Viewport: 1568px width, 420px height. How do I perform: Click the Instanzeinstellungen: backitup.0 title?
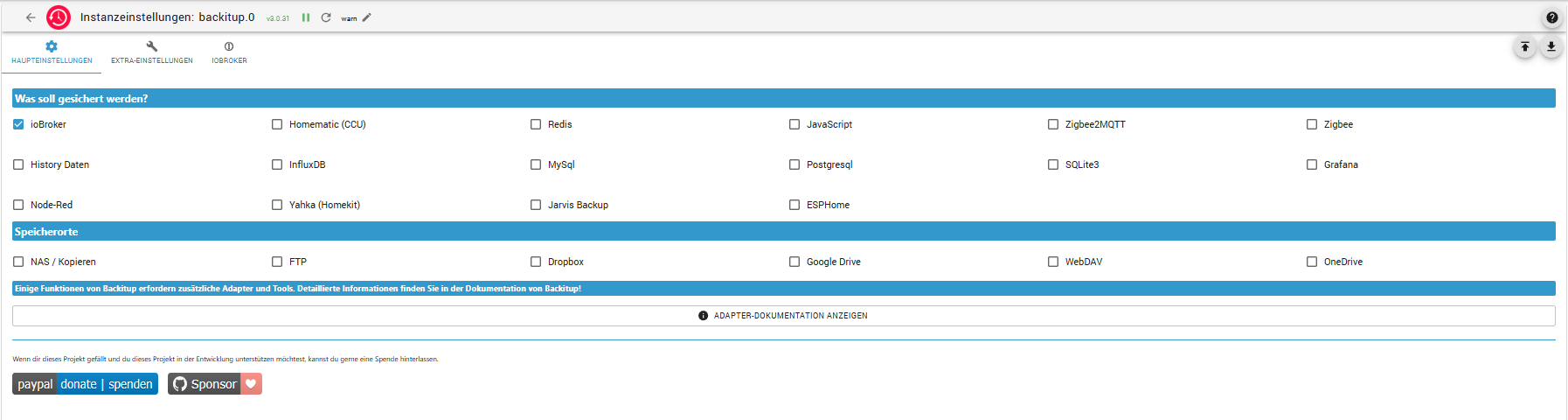point(167,17)
